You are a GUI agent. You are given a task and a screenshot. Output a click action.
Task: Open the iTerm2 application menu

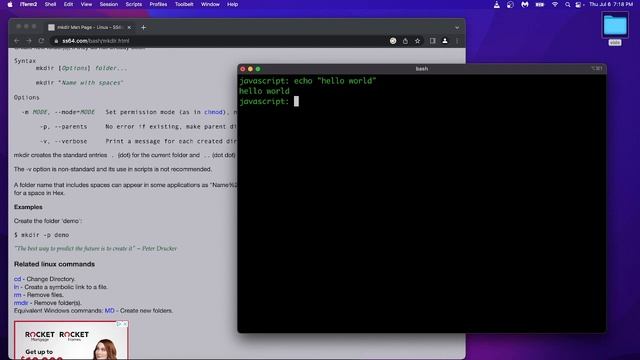[29, 4]
